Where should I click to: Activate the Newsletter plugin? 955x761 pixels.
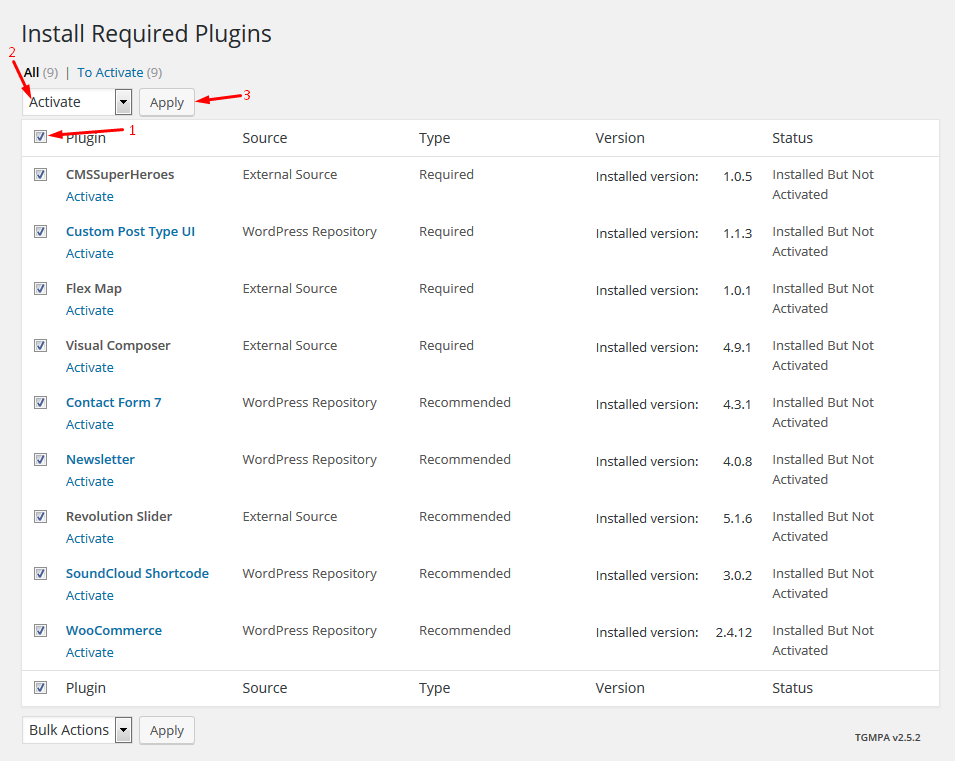pyautogui.click(x=90, y=481)
